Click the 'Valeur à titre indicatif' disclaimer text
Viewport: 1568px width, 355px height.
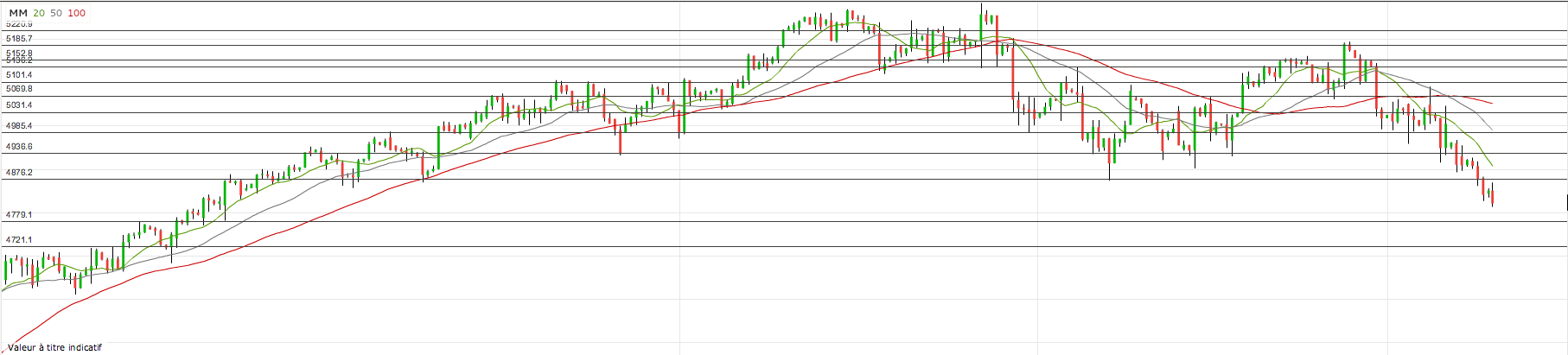point(54,347)
